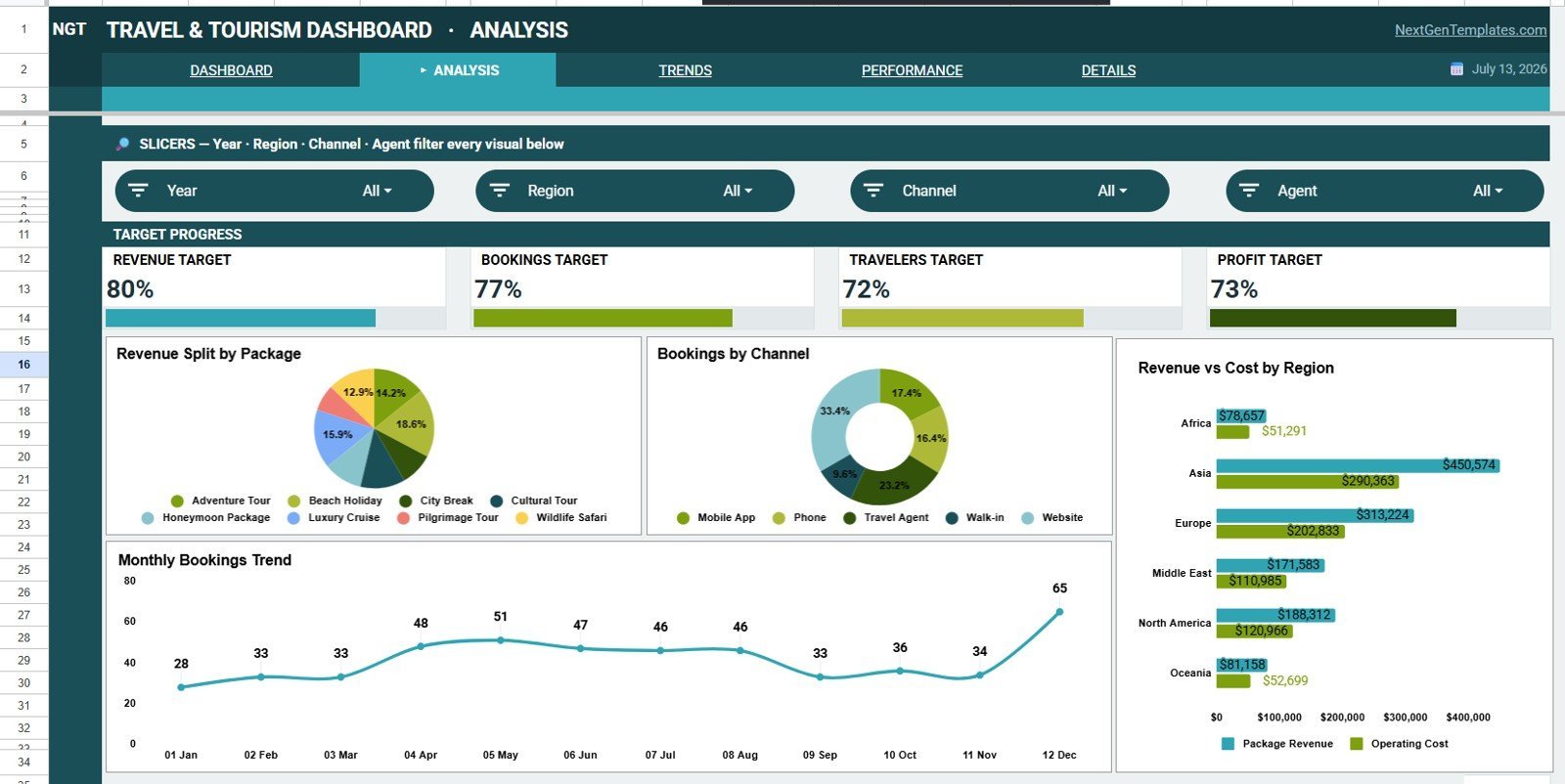Click the Europe $202,833 cost bar
The image size is (1565, 784).
[x=1280, y=531]
